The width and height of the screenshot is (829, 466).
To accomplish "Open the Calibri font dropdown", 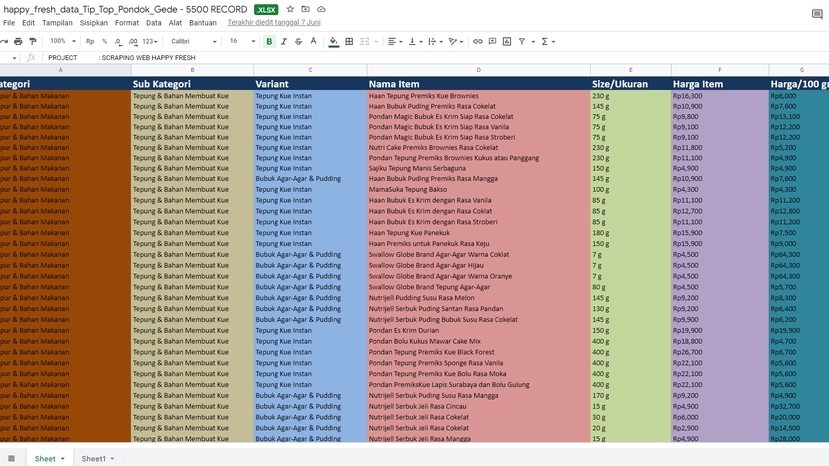I will point(194,41).
